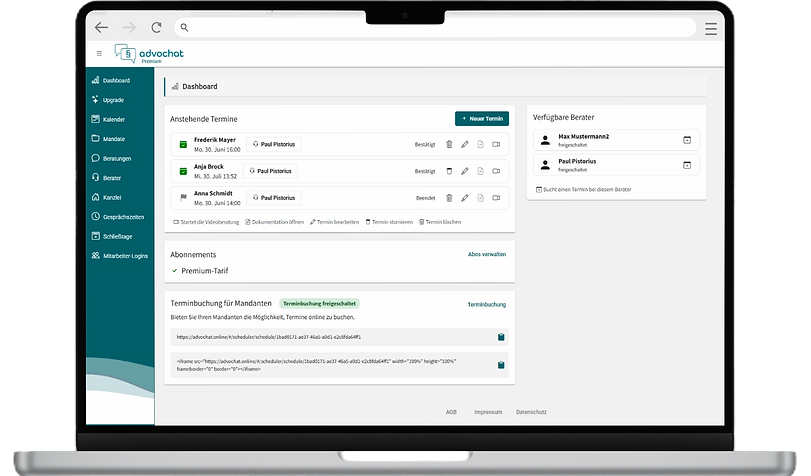Image resolution: width=811 pixels, height=476 pixels.
Task: Click the Dashboard page heading
Action: click(x=200, y=86)
